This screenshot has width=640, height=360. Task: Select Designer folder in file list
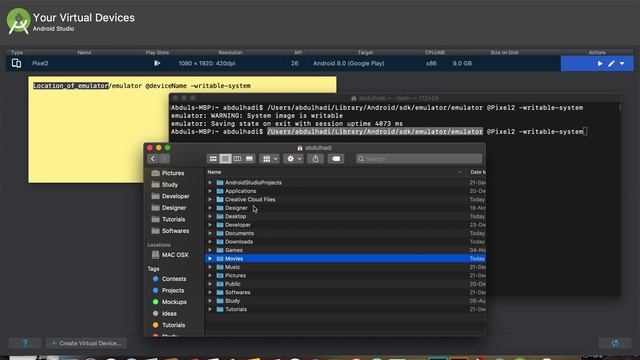coord(345,208)
